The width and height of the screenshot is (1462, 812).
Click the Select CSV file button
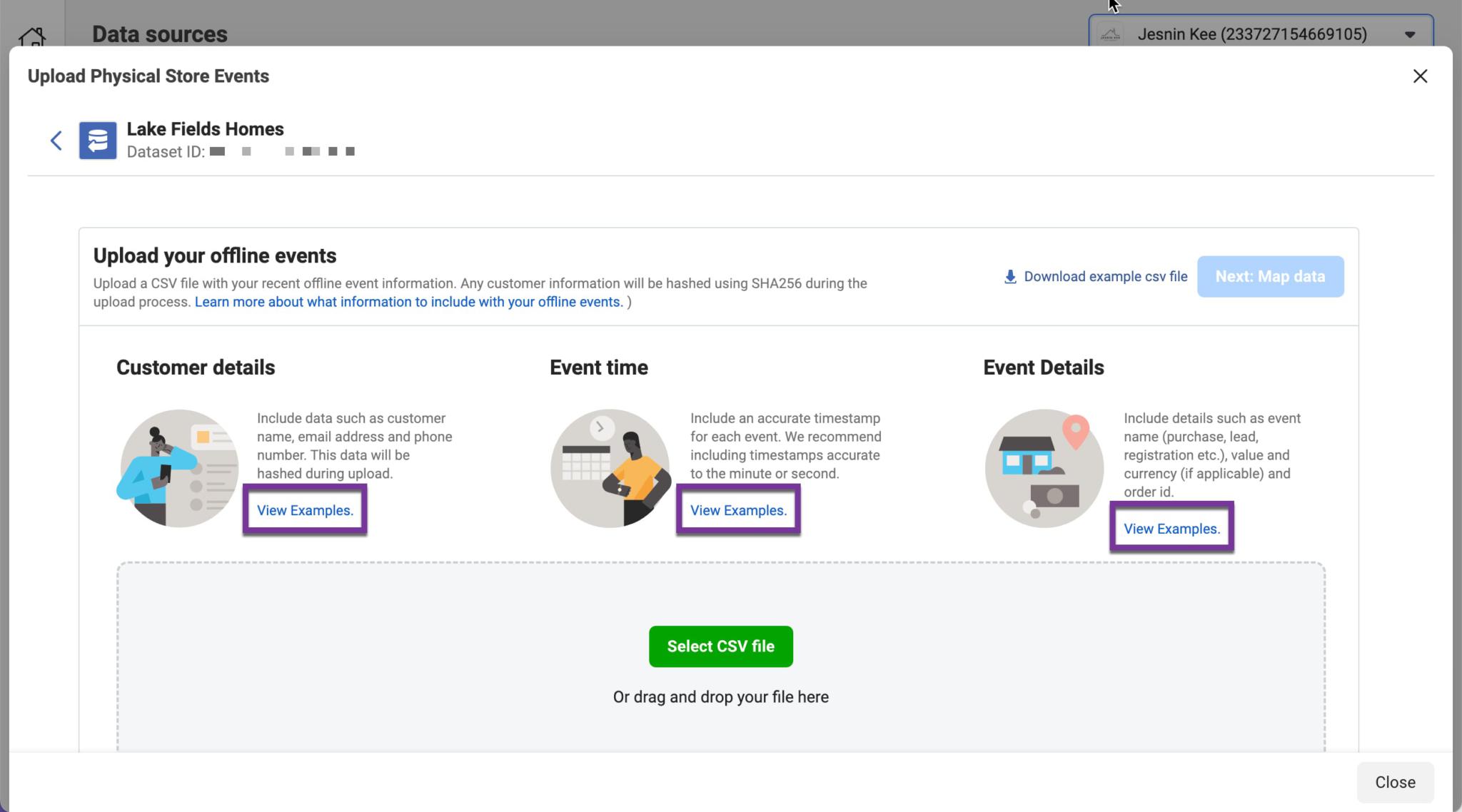coord(720,646)
